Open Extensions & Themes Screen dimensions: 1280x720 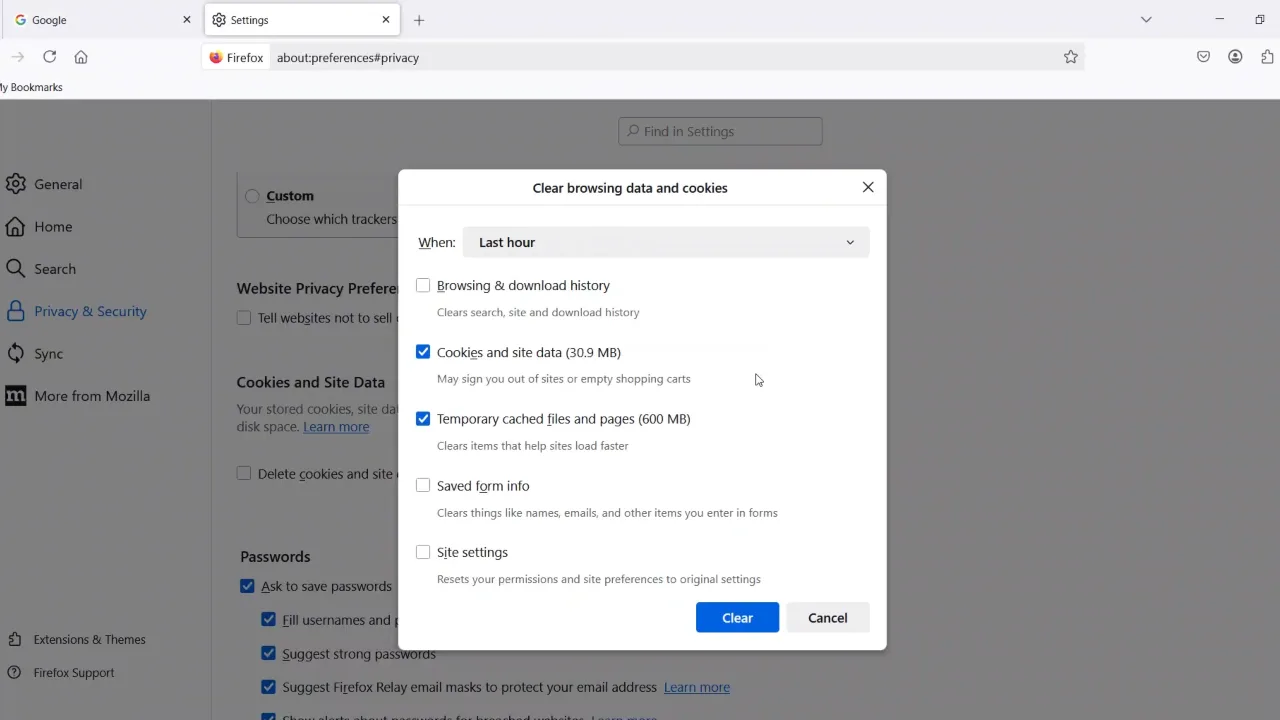(89, 639)
